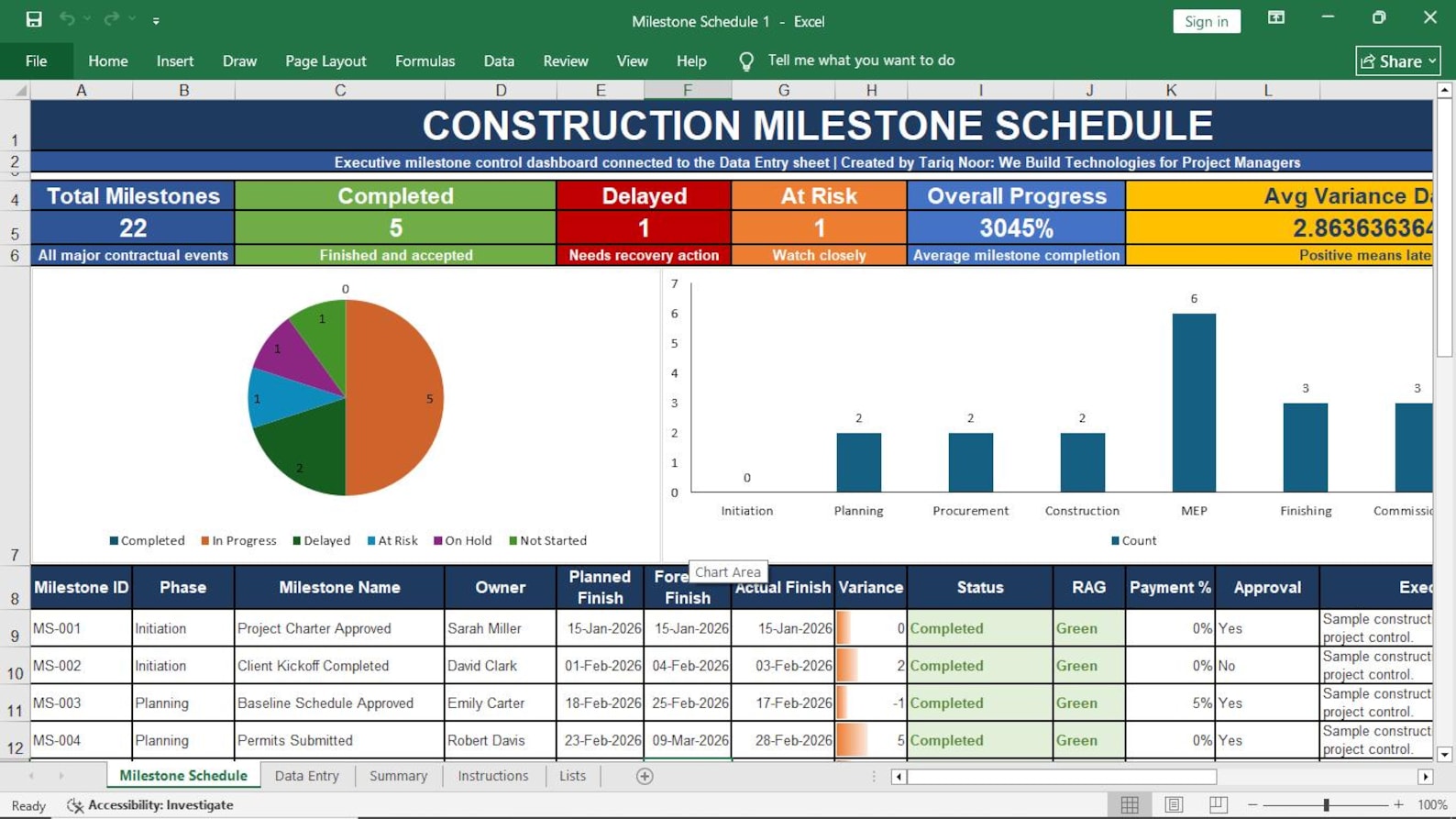Screen dimensions: 1456x819
Task: Select row 9 header
Action: (x=15, y=630)
